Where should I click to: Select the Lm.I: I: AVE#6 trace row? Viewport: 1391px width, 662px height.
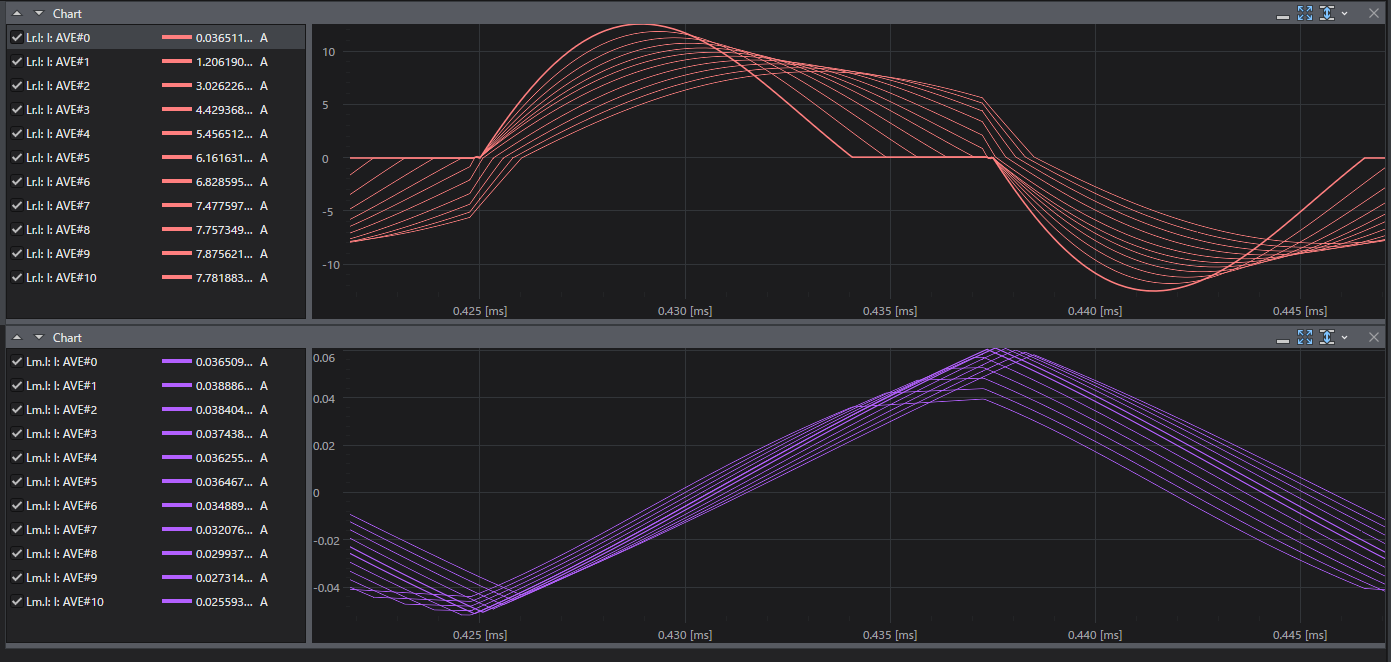(x=155, y=505)
